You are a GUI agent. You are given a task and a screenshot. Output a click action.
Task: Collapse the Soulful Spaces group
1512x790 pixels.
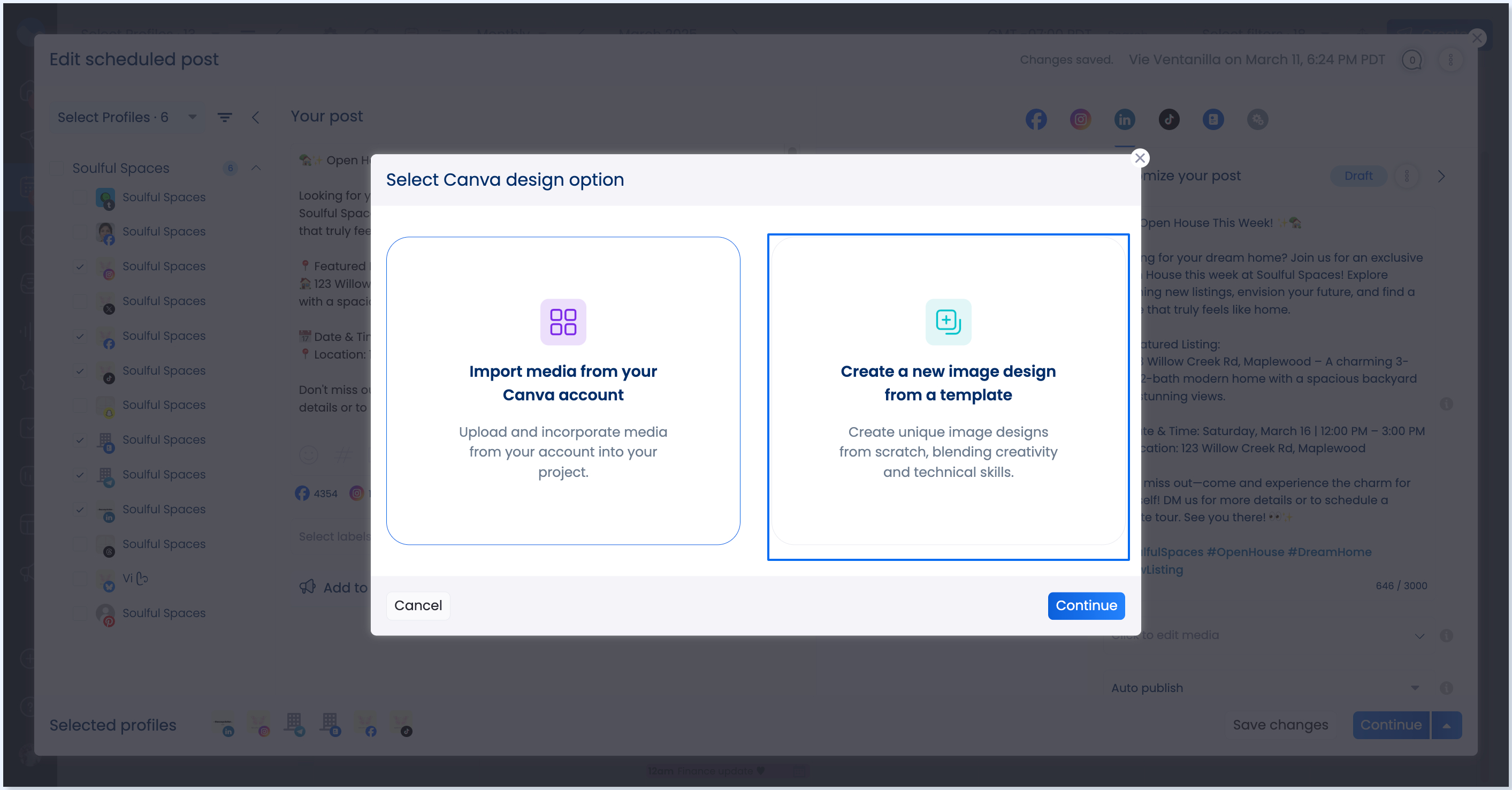pyautogui.click(x=256, y=168)
